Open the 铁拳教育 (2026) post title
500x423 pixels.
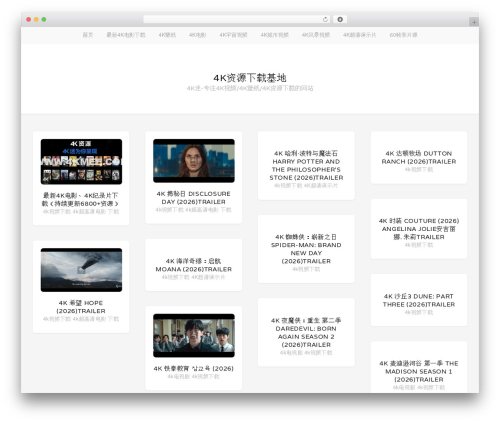click(x=193, y=368)
